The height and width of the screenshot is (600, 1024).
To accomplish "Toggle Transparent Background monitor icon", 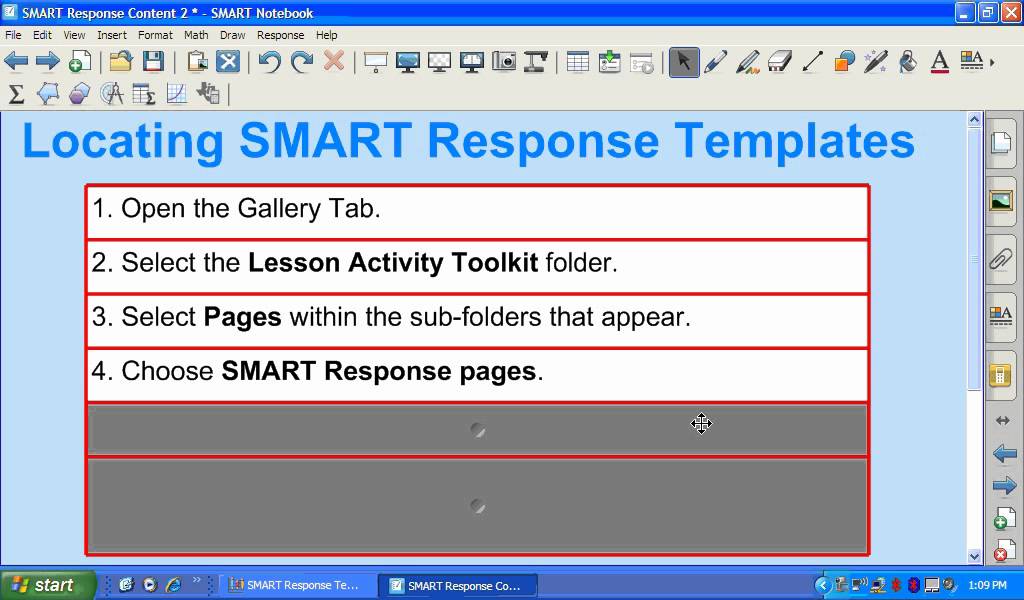I will tap(440, 62).
